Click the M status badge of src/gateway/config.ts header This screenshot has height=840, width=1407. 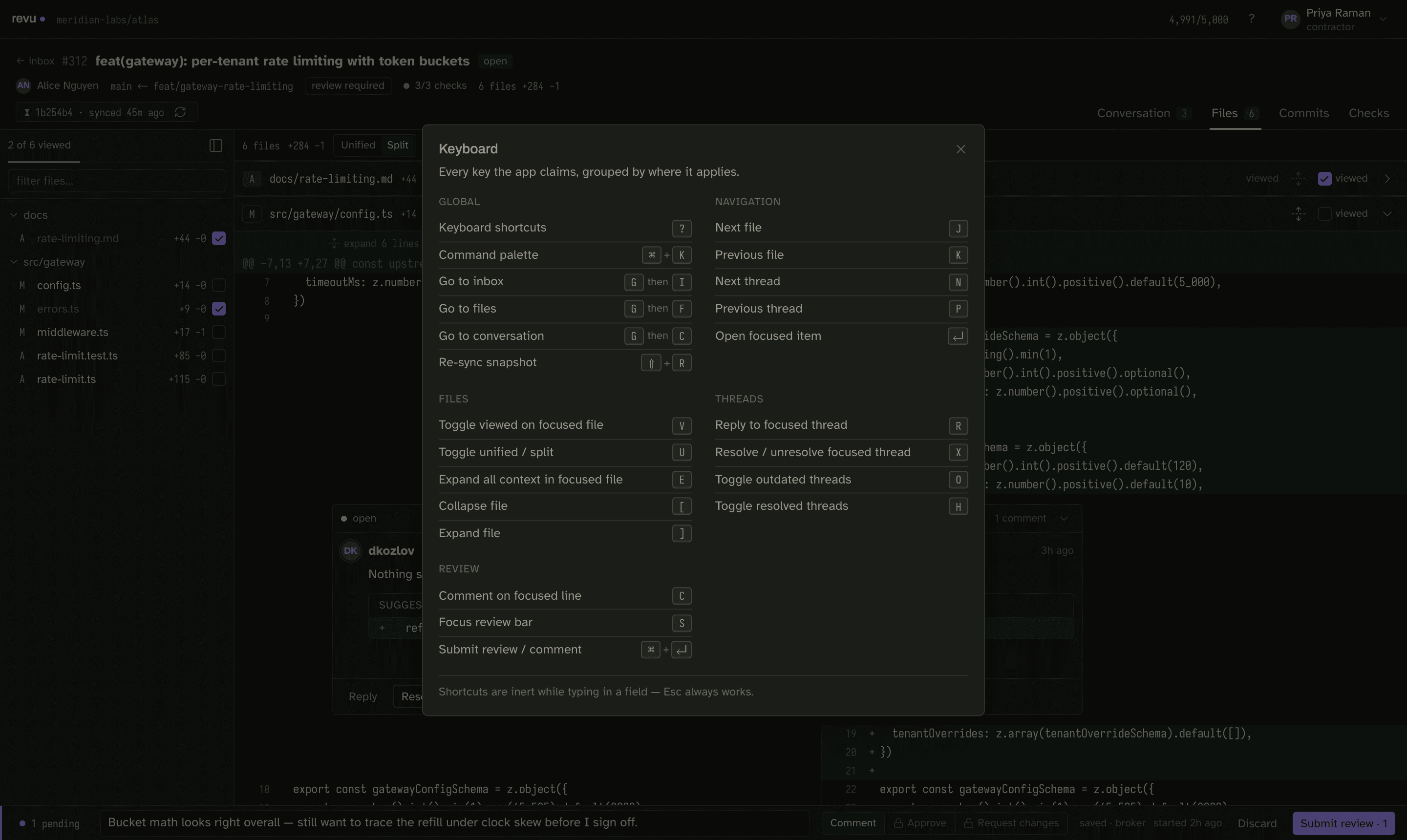tap(252, 214)
